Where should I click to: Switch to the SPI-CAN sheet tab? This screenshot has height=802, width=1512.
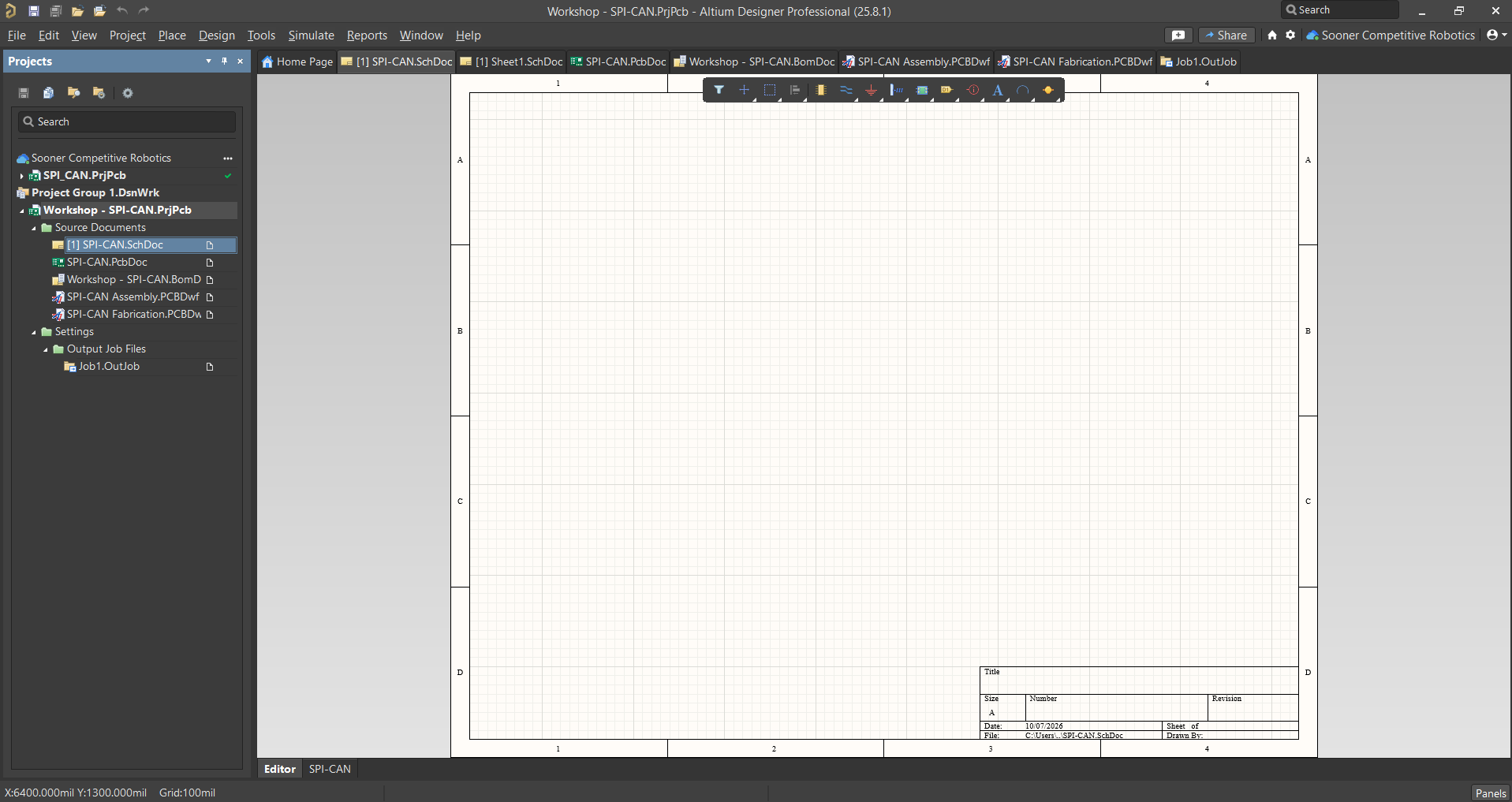point(330,769)
